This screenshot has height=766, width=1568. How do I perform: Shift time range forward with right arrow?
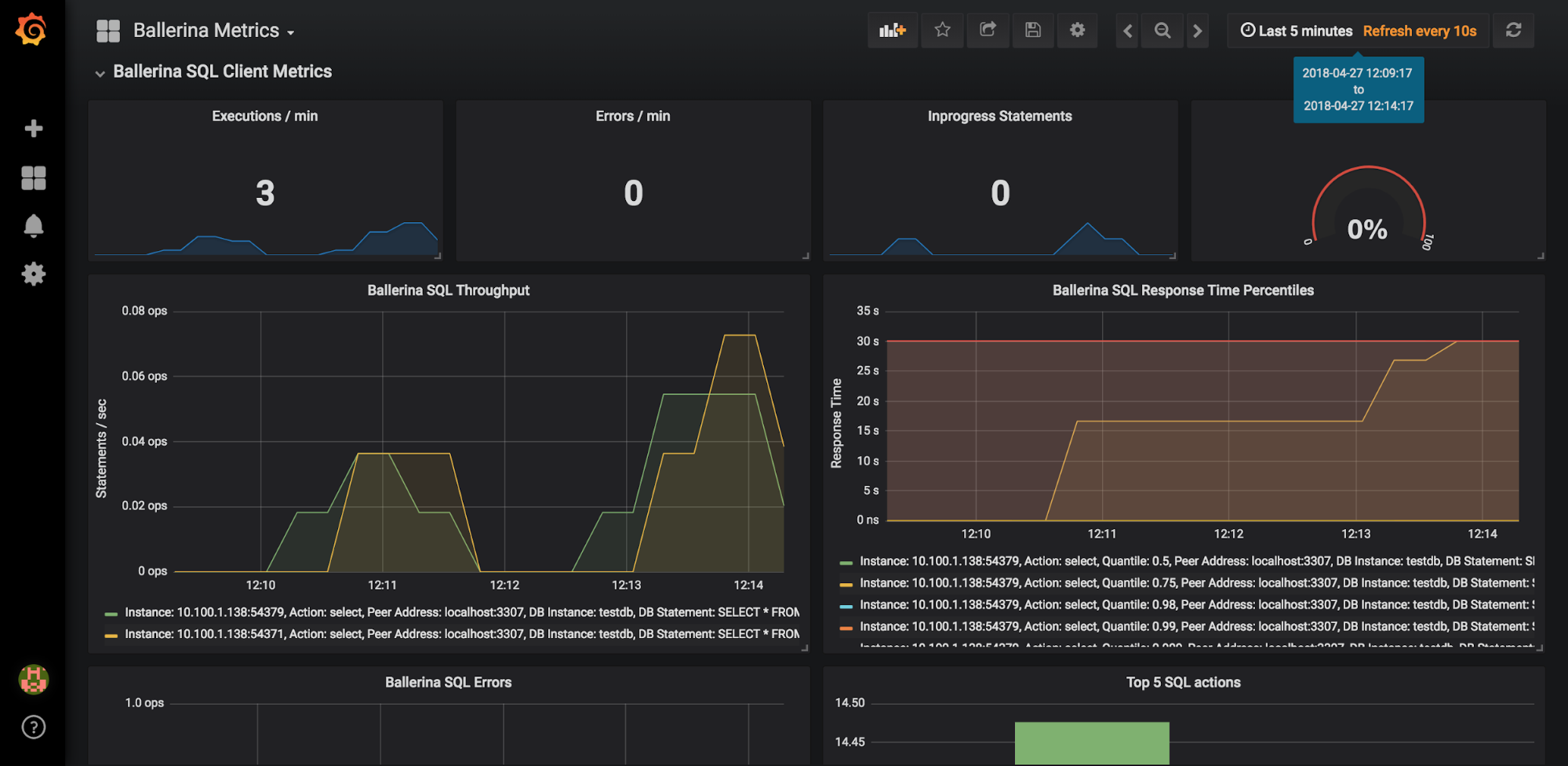coord(1197,31)
